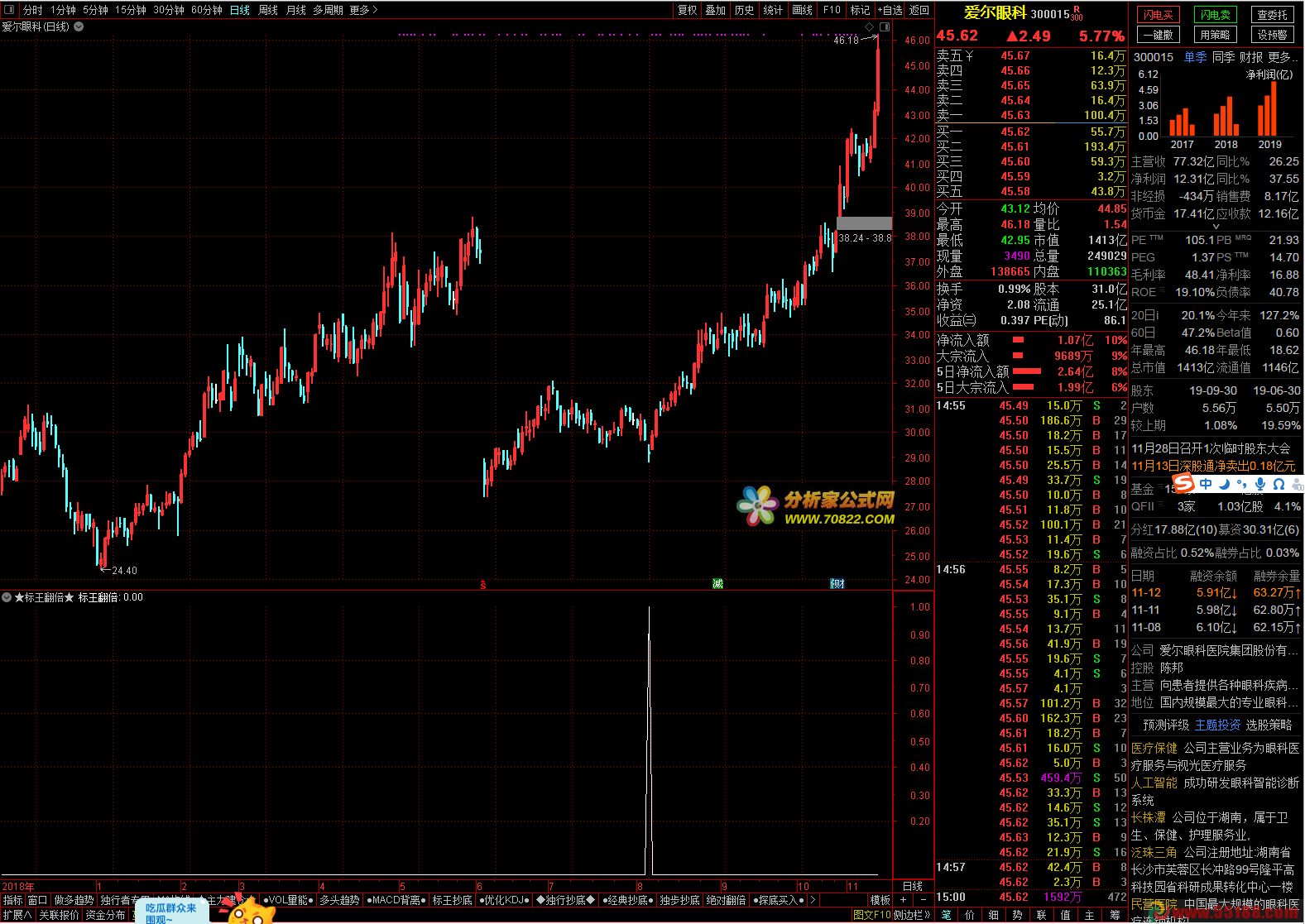Click the 标记 mark tool

[861, 10]
